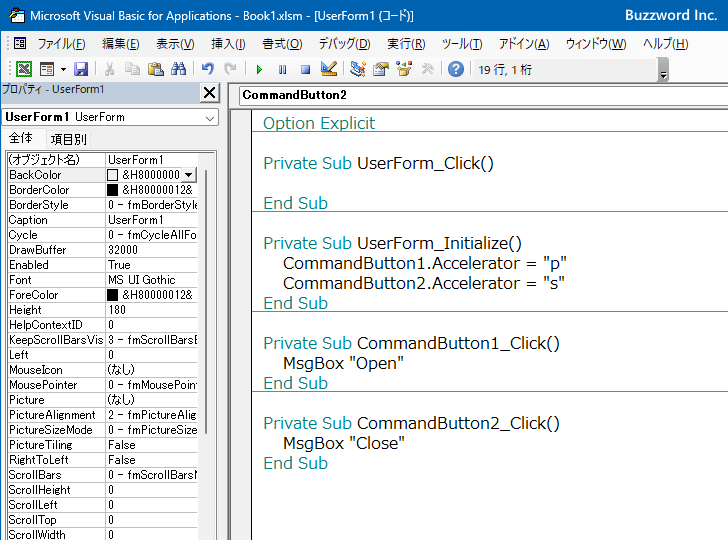Select the ScrollBars property row
The width and height of the screenshot is (728, 540).
pos(102,475)
